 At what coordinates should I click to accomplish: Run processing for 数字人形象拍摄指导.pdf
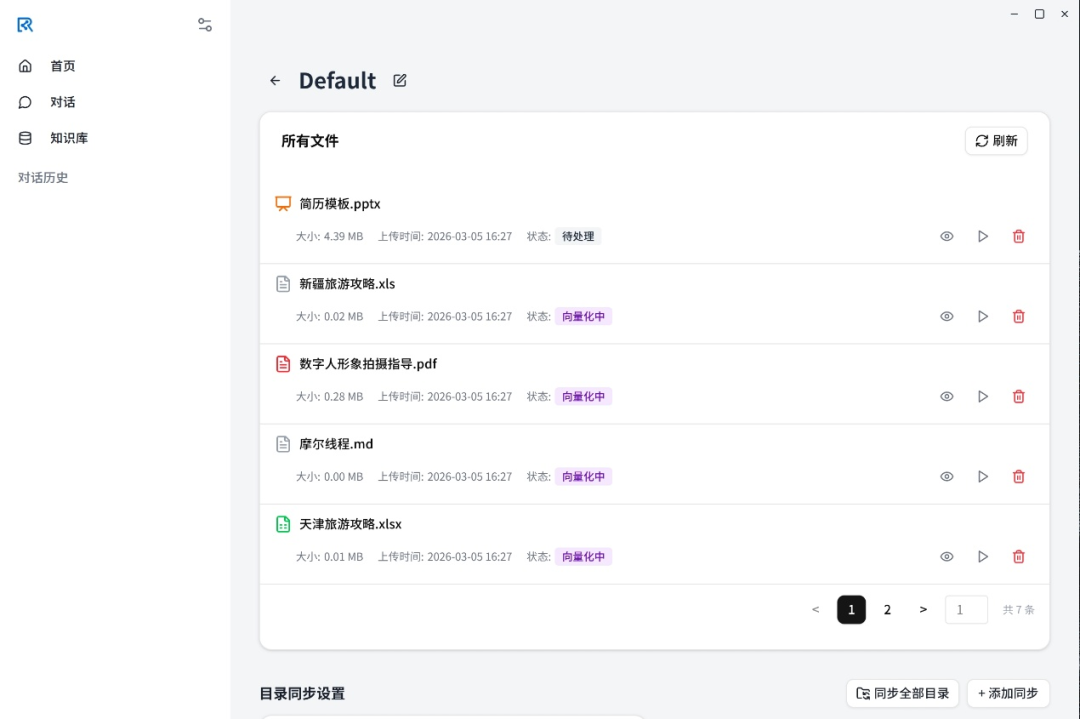click(x=983, y=396)
